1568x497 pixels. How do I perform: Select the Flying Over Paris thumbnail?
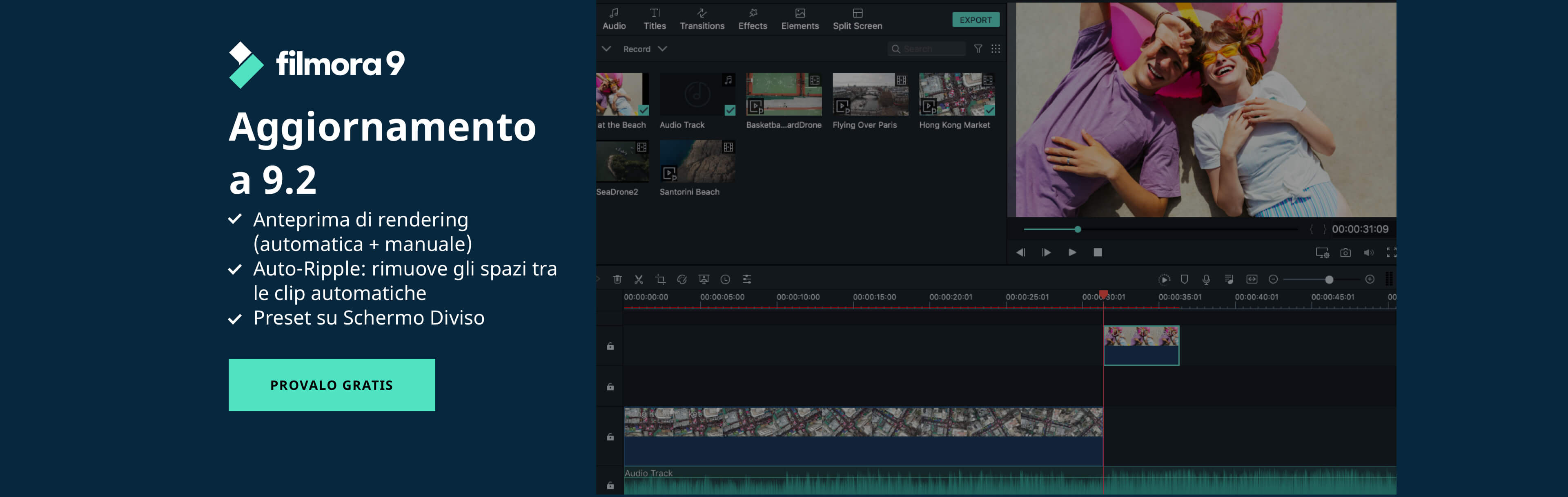coord(871,94)
